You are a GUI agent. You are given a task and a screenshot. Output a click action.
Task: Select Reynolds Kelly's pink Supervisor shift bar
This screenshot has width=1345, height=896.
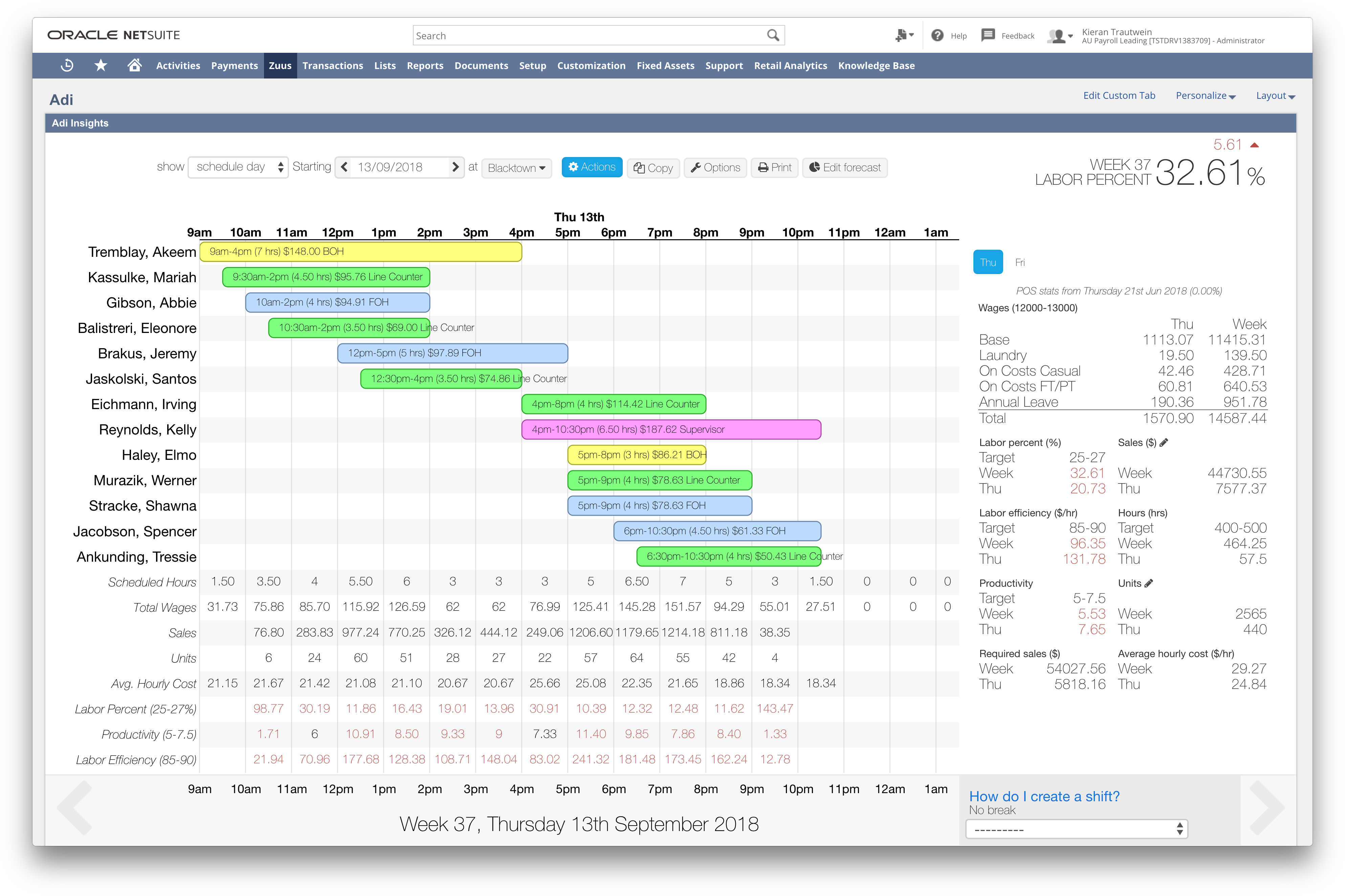[670, 429]
